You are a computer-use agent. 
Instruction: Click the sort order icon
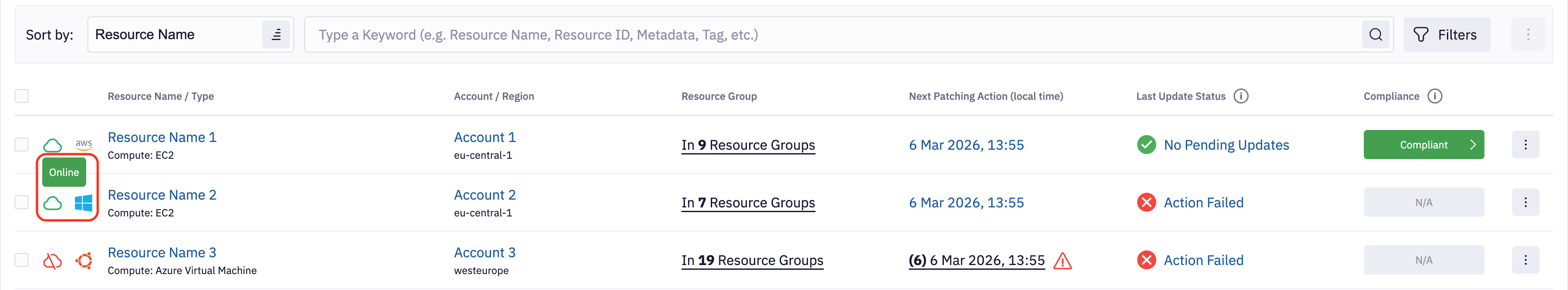pos(276,35)
